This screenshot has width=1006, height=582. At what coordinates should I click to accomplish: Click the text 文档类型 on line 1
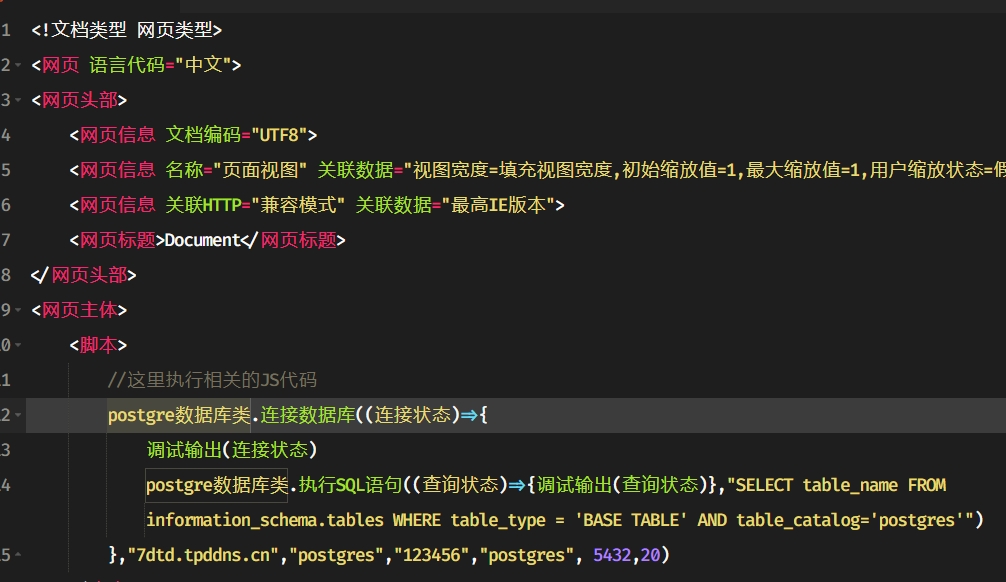coord(89,30)
